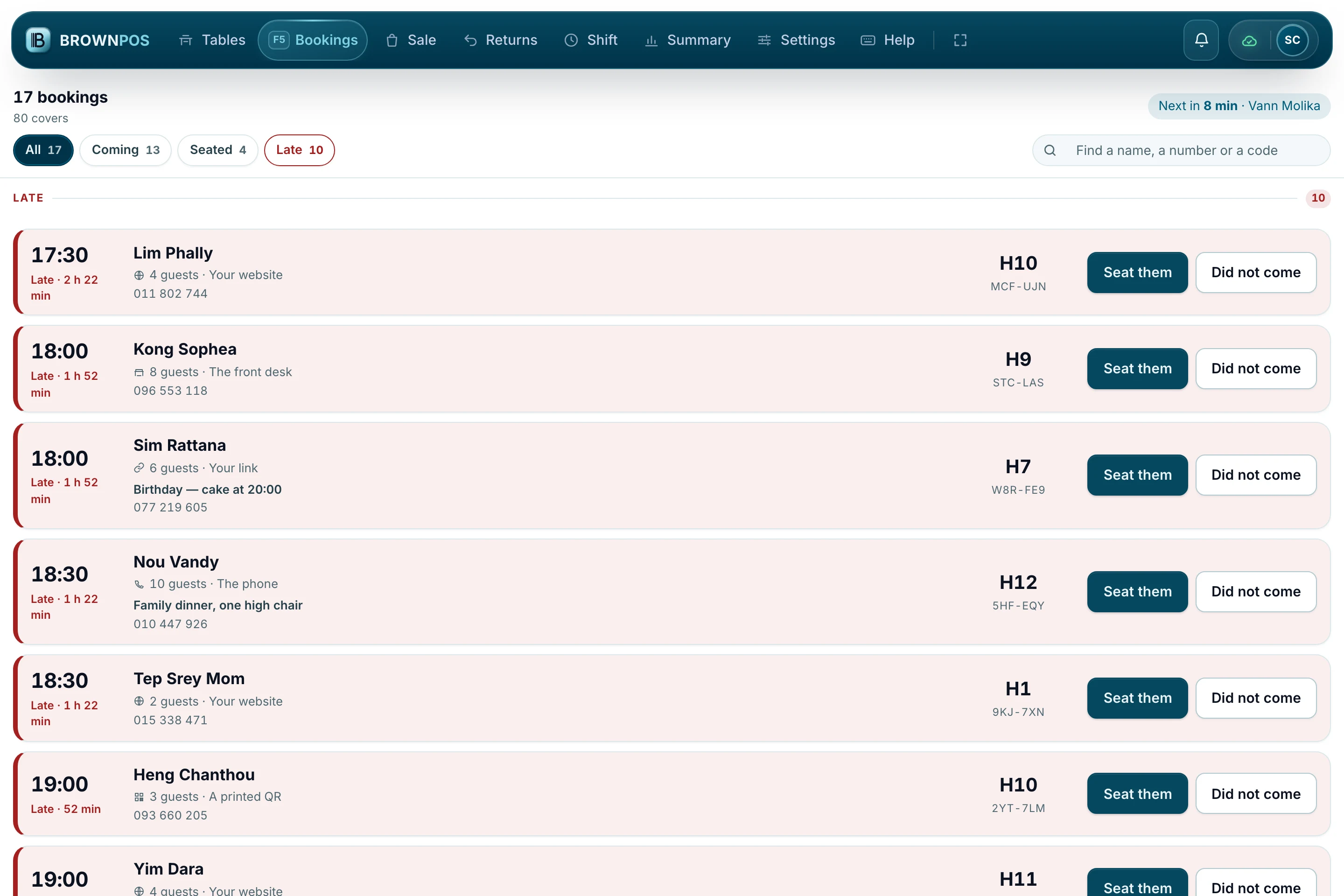Seat Heng Chanthou's party
The width and height of the screenshot is (1344, 896).
(x=1137, y=794)
